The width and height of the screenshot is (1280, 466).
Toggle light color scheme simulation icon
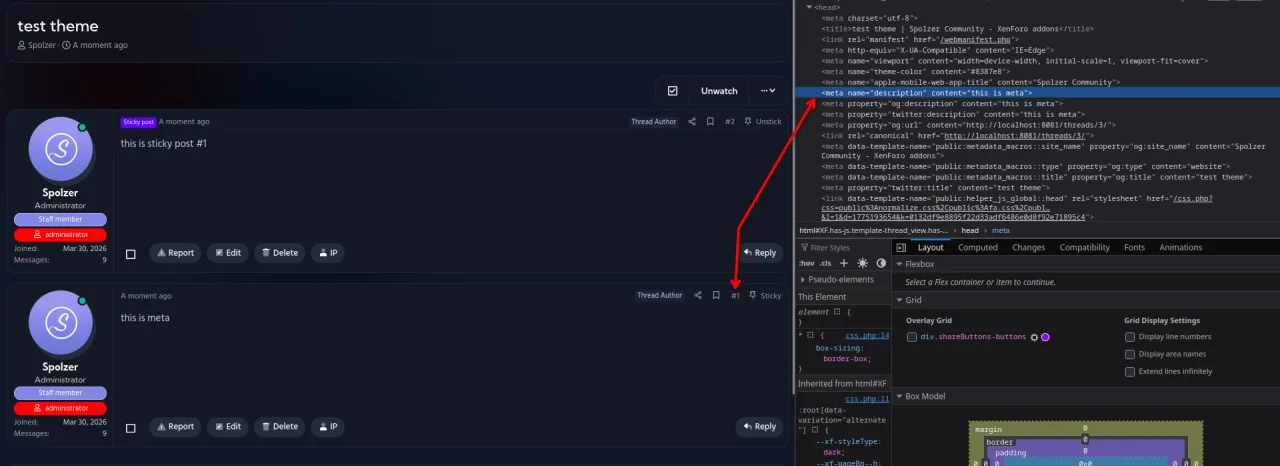863,263
